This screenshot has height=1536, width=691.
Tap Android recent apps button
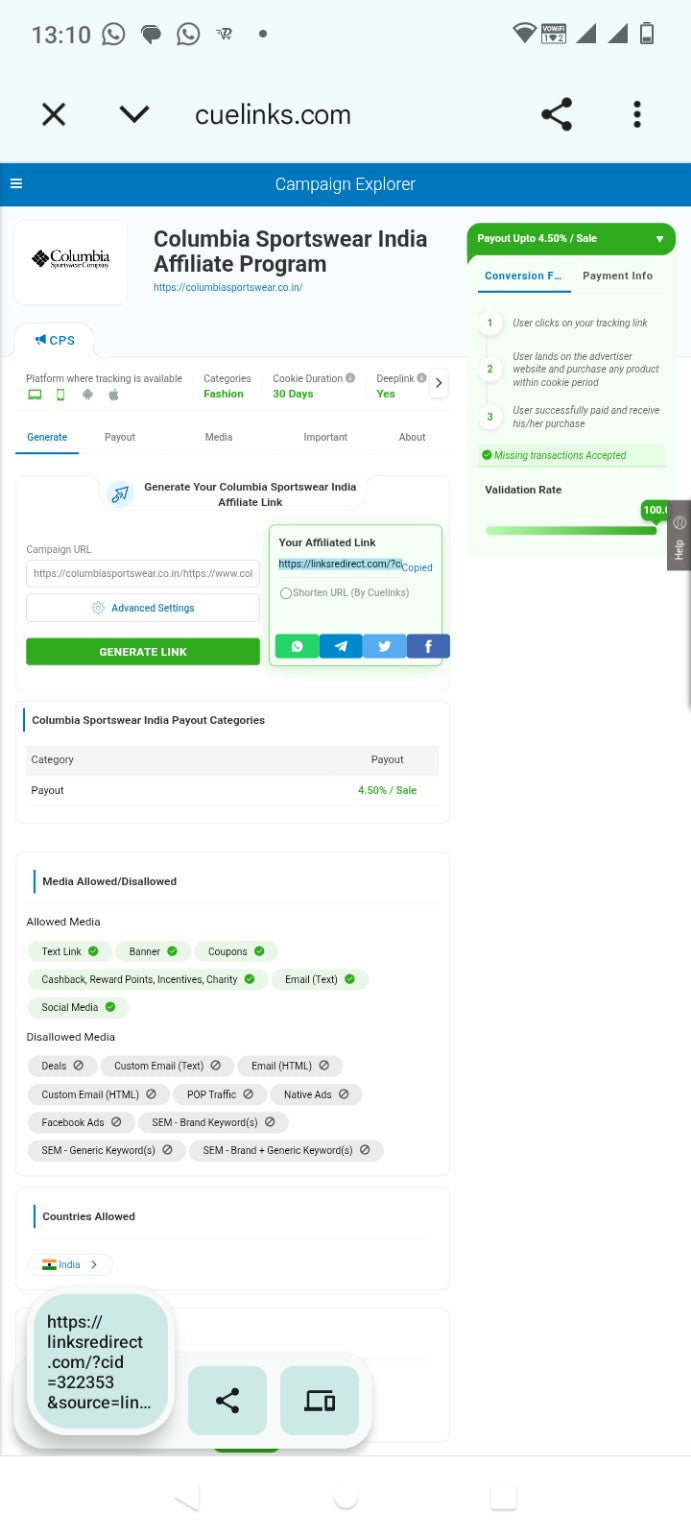[x=503, y=1497]
